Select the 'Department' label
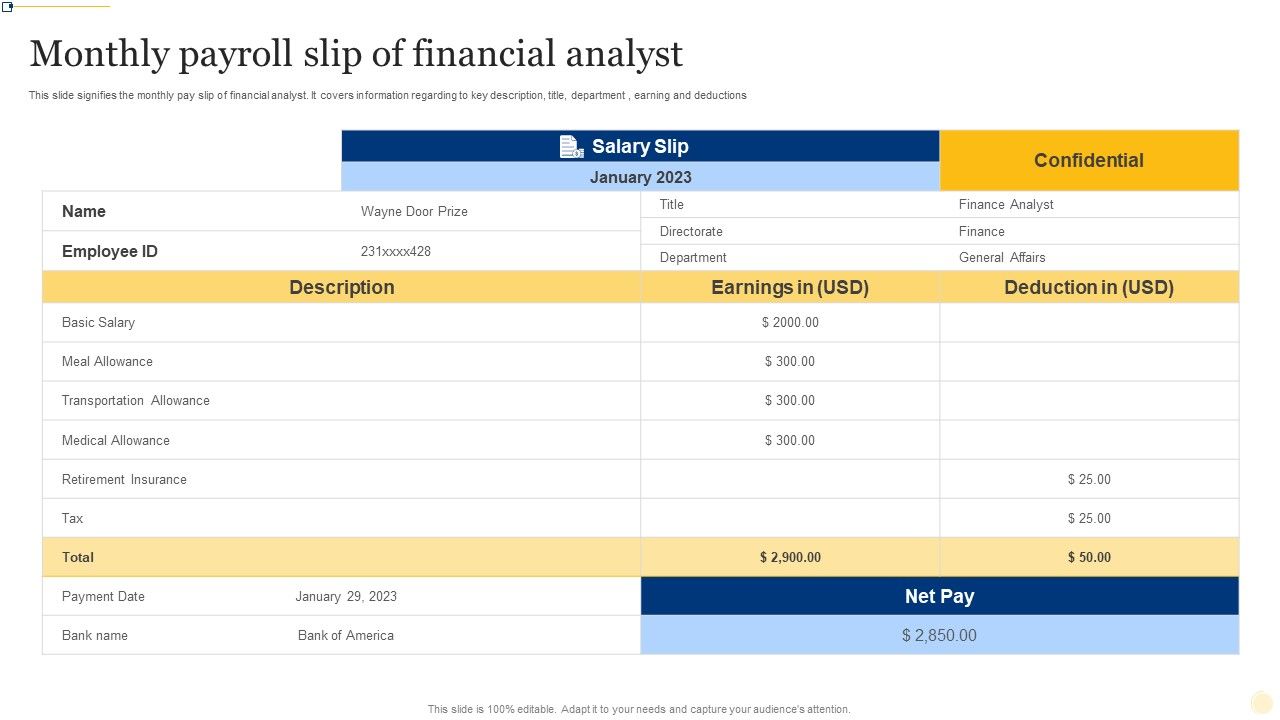 (693, 257)
